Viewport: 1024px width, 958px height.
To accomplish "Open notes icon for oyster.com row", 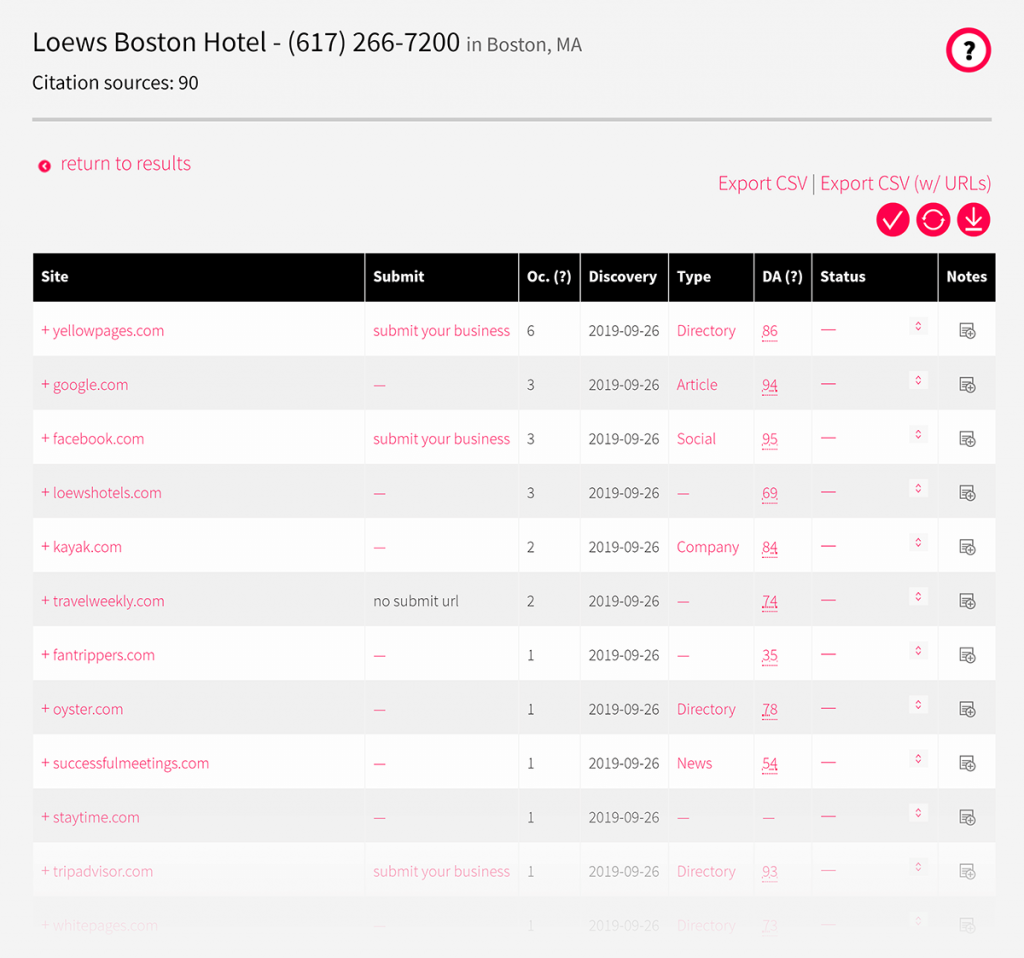I will tap(967, 709).
